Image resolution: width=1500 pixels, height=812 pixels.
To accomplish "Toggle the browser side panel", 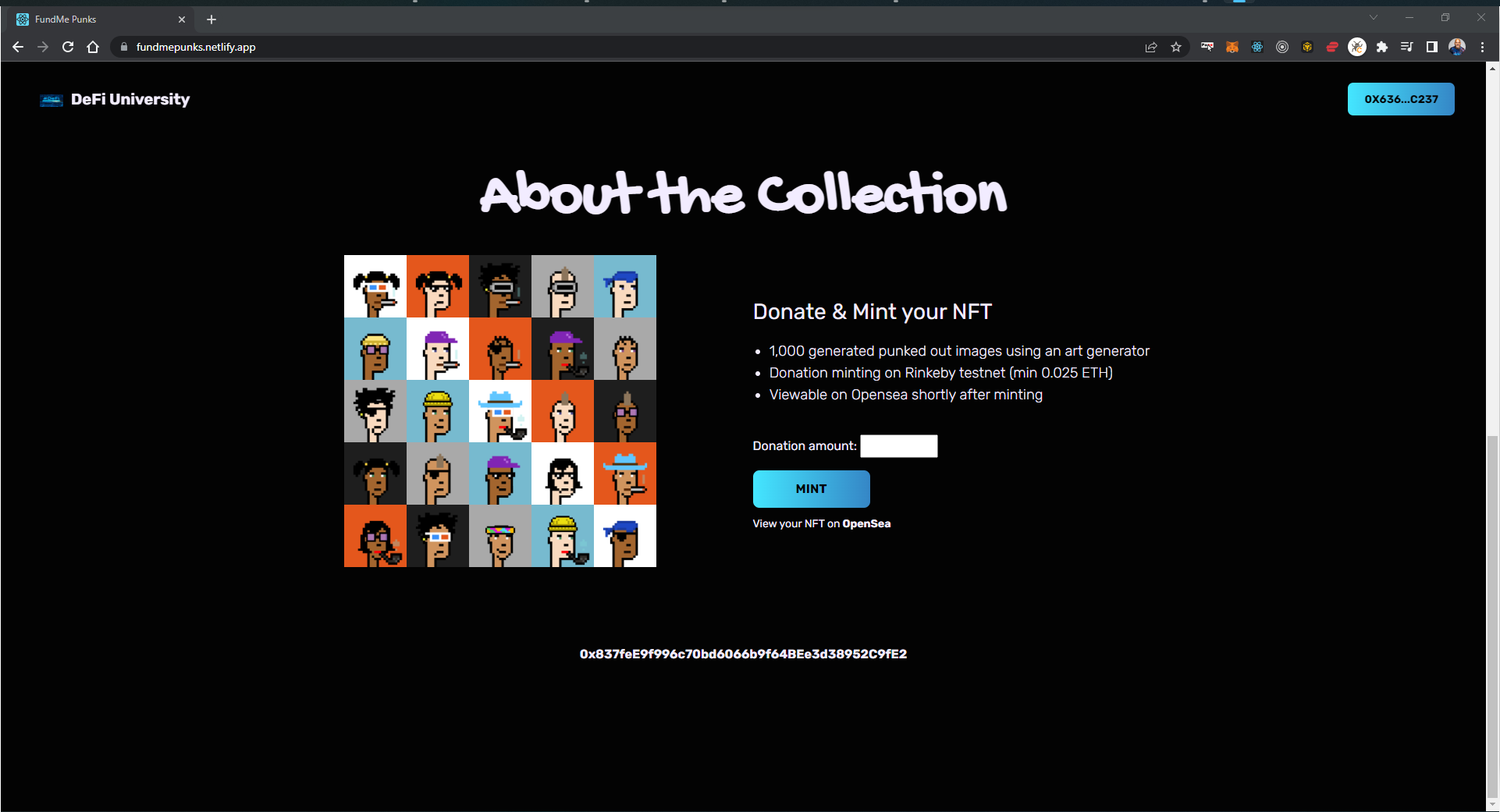I will pos(1432,47).
